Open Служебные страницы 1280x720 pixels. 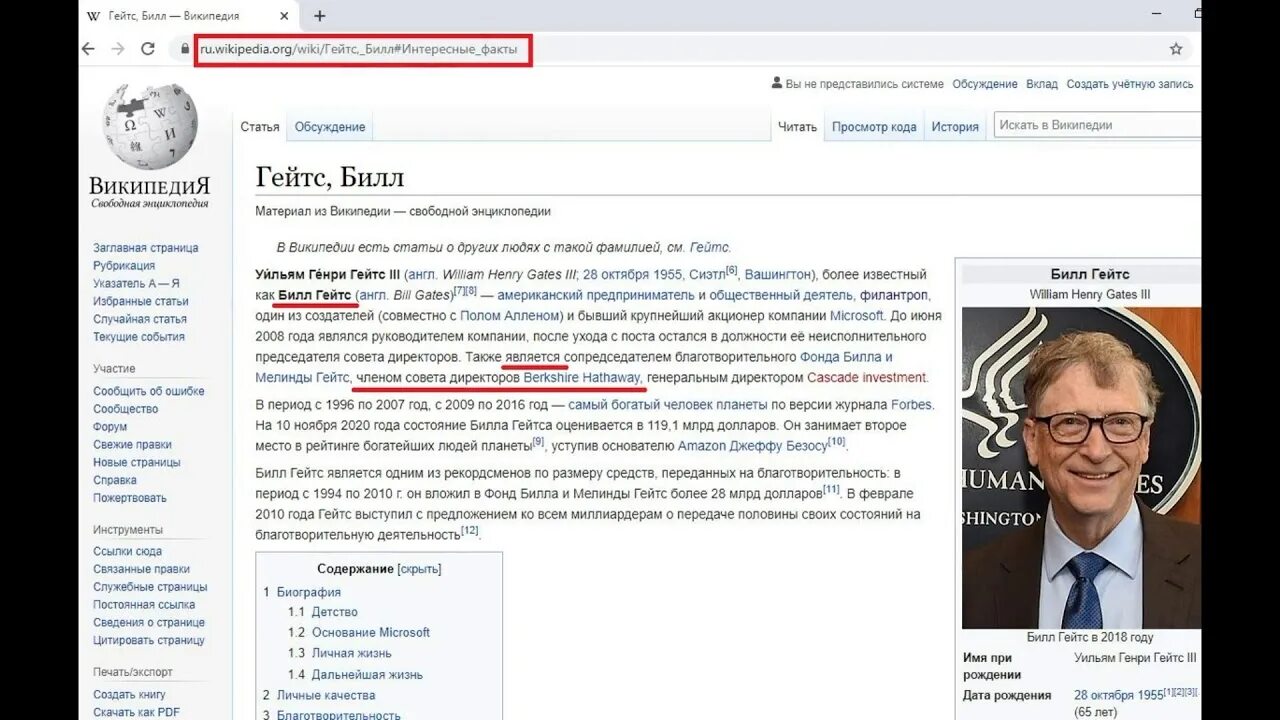(151, 587)
